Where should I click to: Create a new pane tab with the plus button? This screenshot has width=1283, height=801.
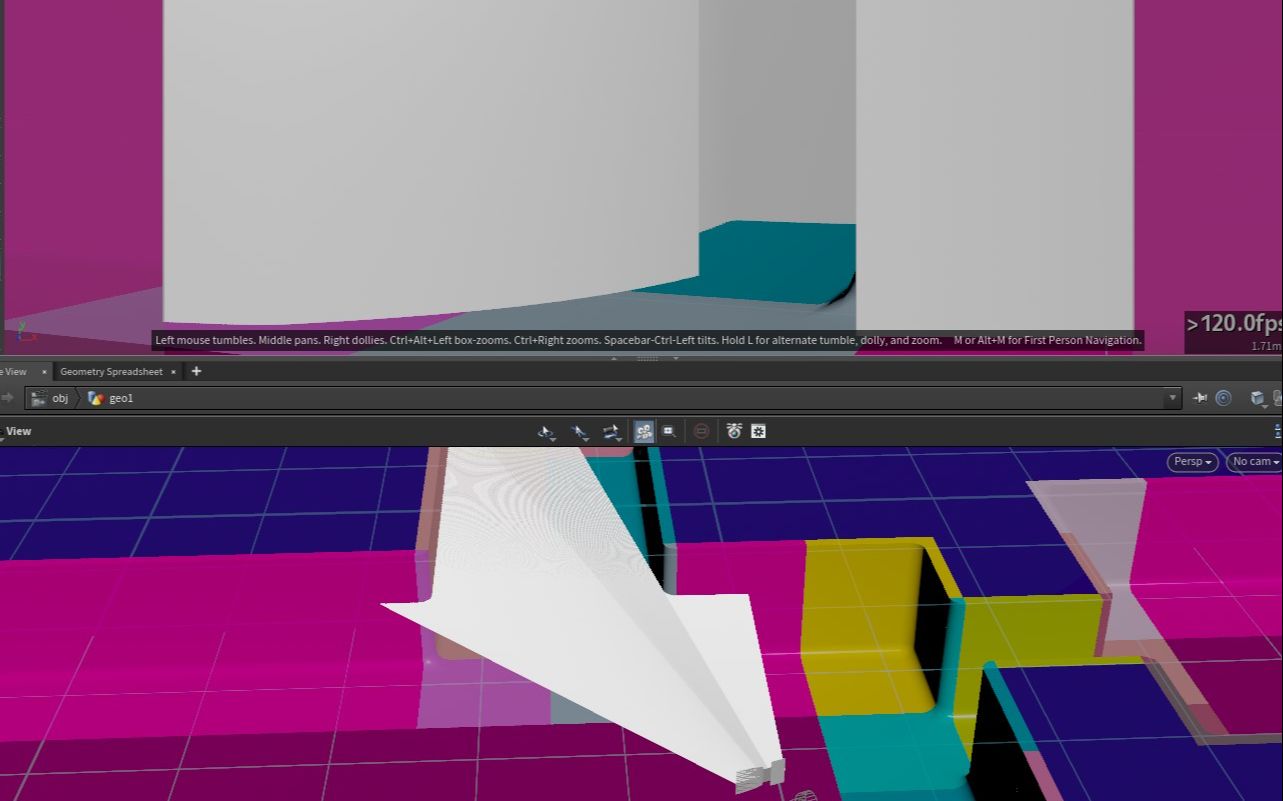pos(196,371)
